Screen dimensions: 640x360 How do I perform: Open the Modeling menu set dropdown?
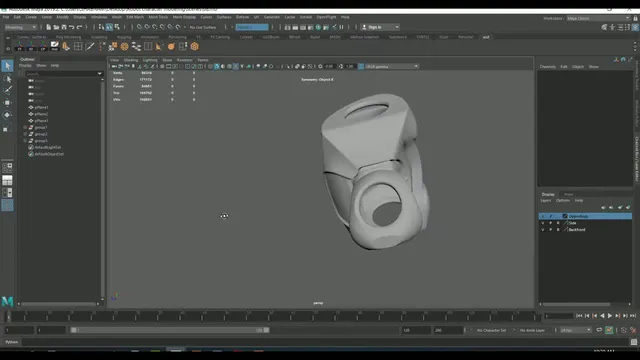(x=20, y=27)
